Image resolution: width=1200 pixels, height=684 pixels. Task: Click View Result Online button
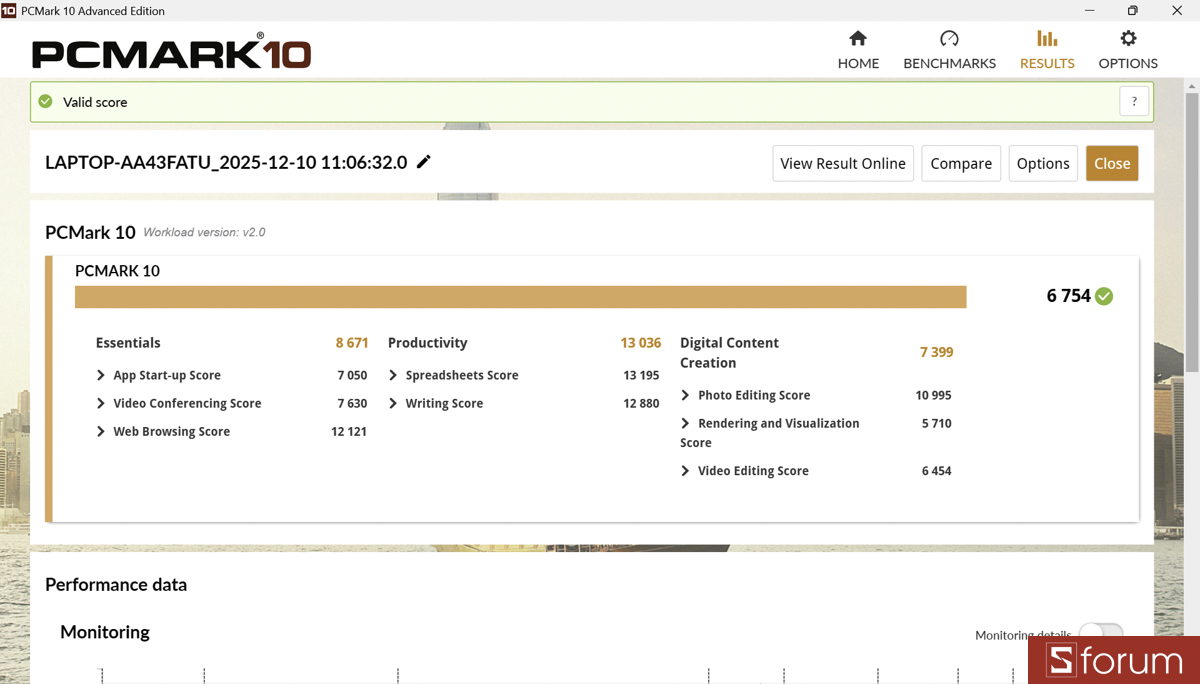point(843,163)
